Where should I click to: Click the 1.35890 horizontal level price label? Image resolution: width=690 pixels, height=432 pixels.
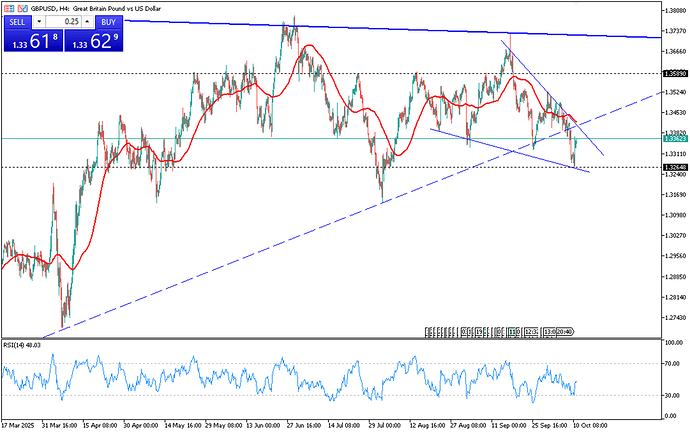click(675, 74)
